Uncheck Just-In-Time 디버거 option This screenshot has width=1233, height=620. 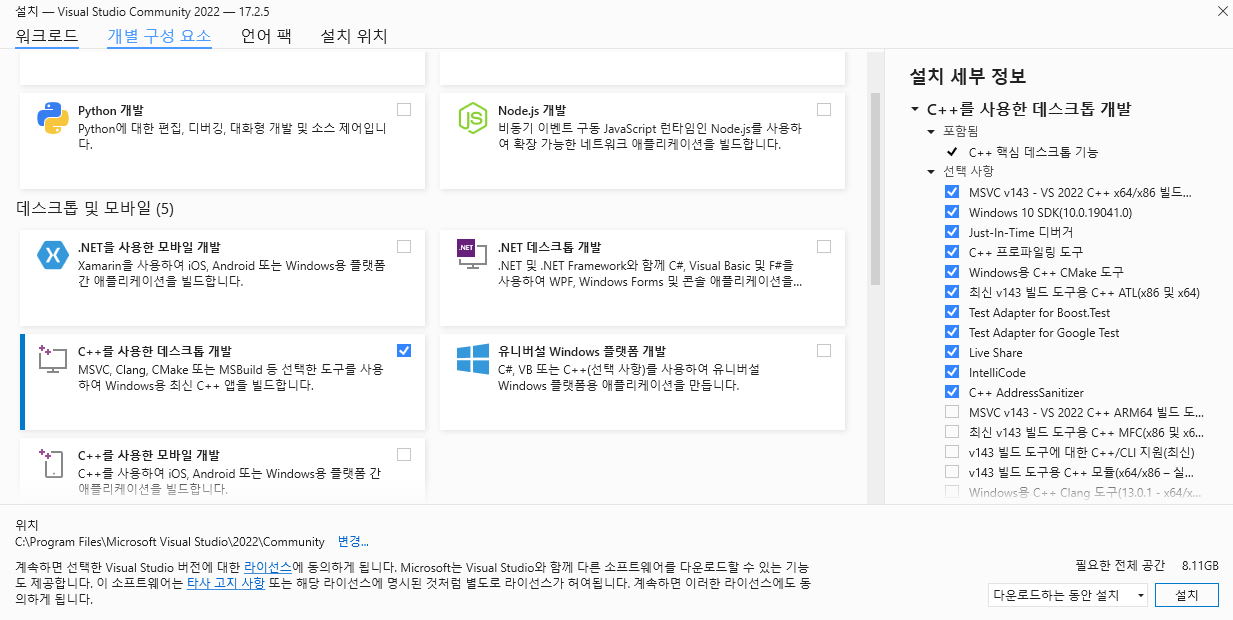952,232
